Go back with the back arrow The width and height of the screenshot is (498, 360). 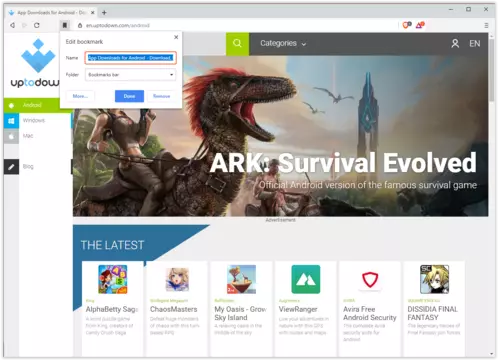(x=12, y=25)
